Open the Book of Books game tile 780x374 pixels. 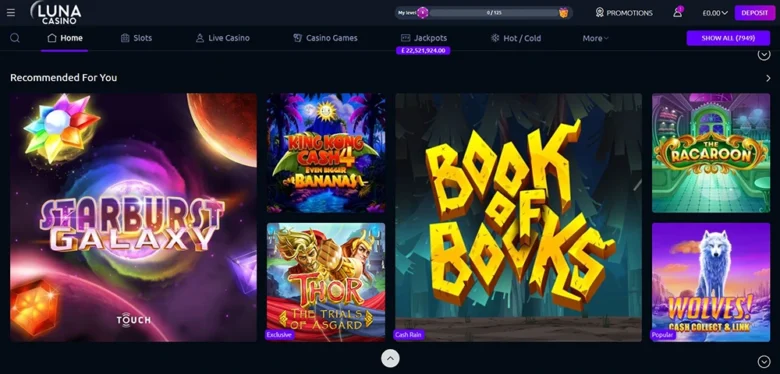pyautogui.click(x=518, y=217)
